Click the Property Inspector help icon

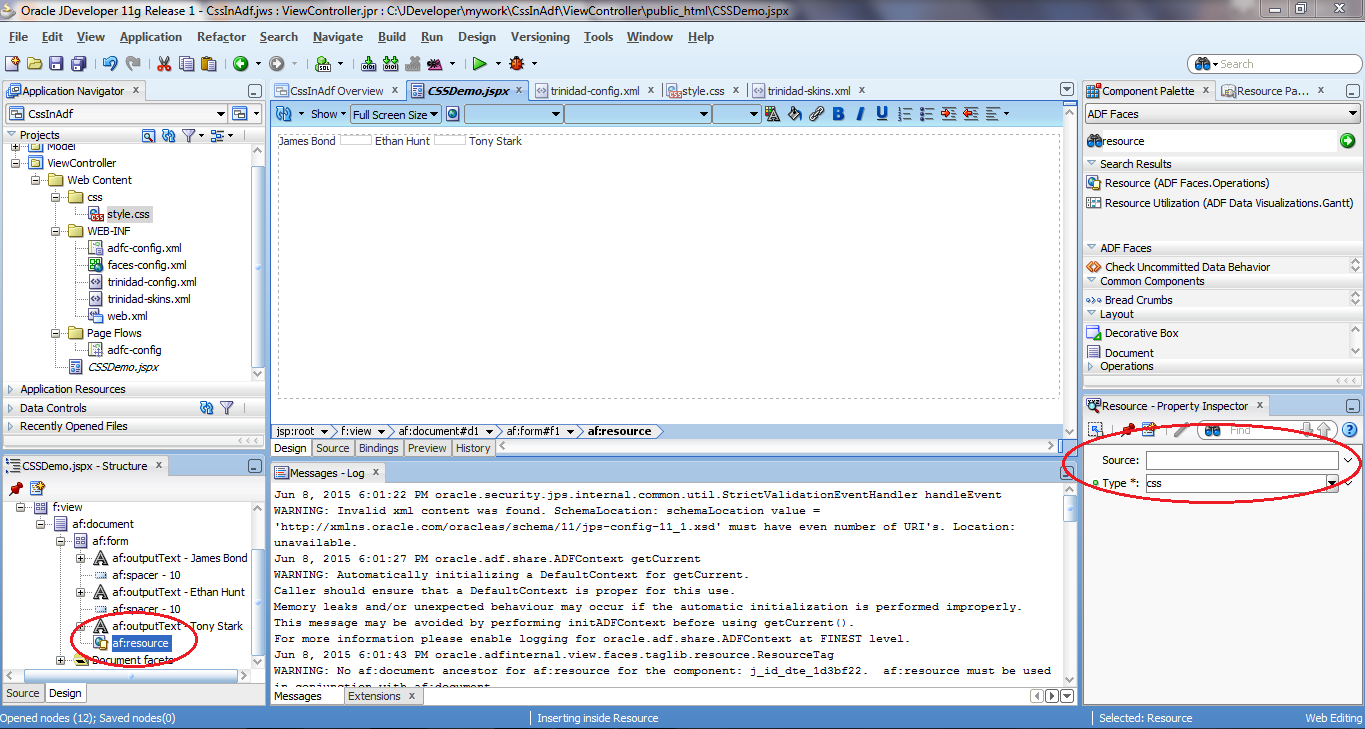pos(1349,430)
